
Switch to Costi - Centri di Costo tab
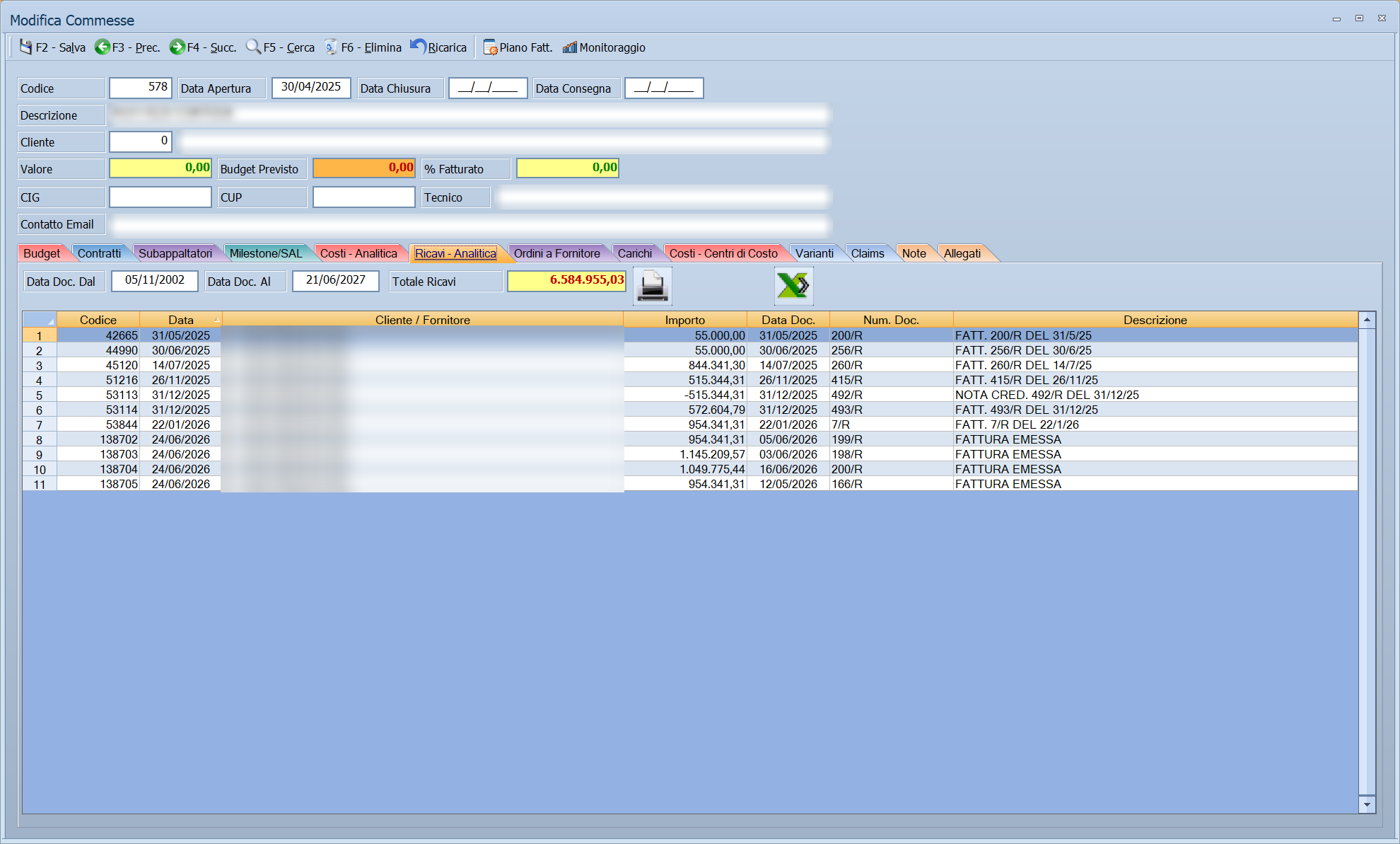click(723, 253)
